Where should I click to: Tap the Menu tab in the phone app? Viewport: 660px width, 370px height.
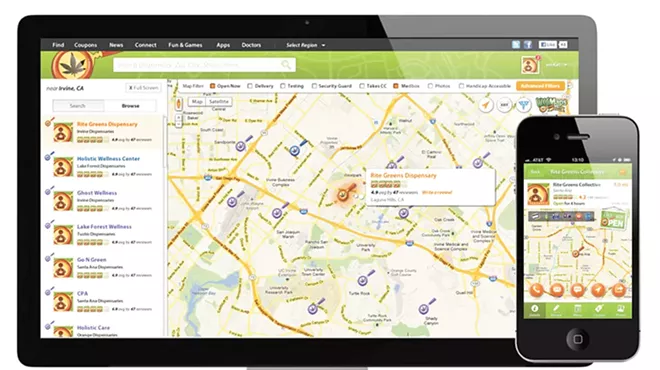coord(578,310)
